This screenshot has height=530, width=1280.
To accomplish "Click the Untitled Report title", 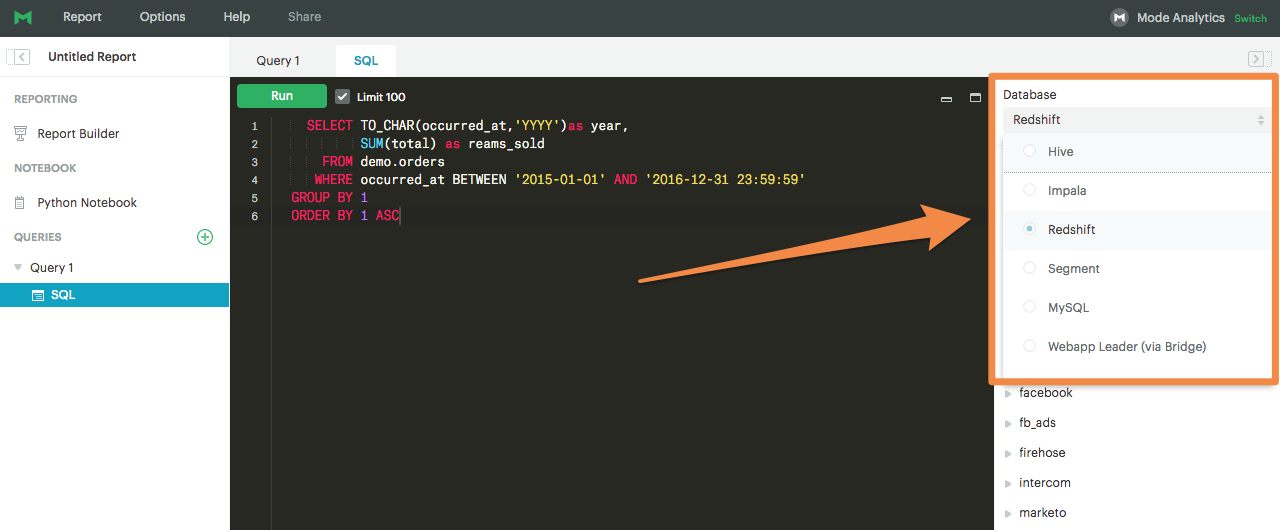I will click(92, 57).
